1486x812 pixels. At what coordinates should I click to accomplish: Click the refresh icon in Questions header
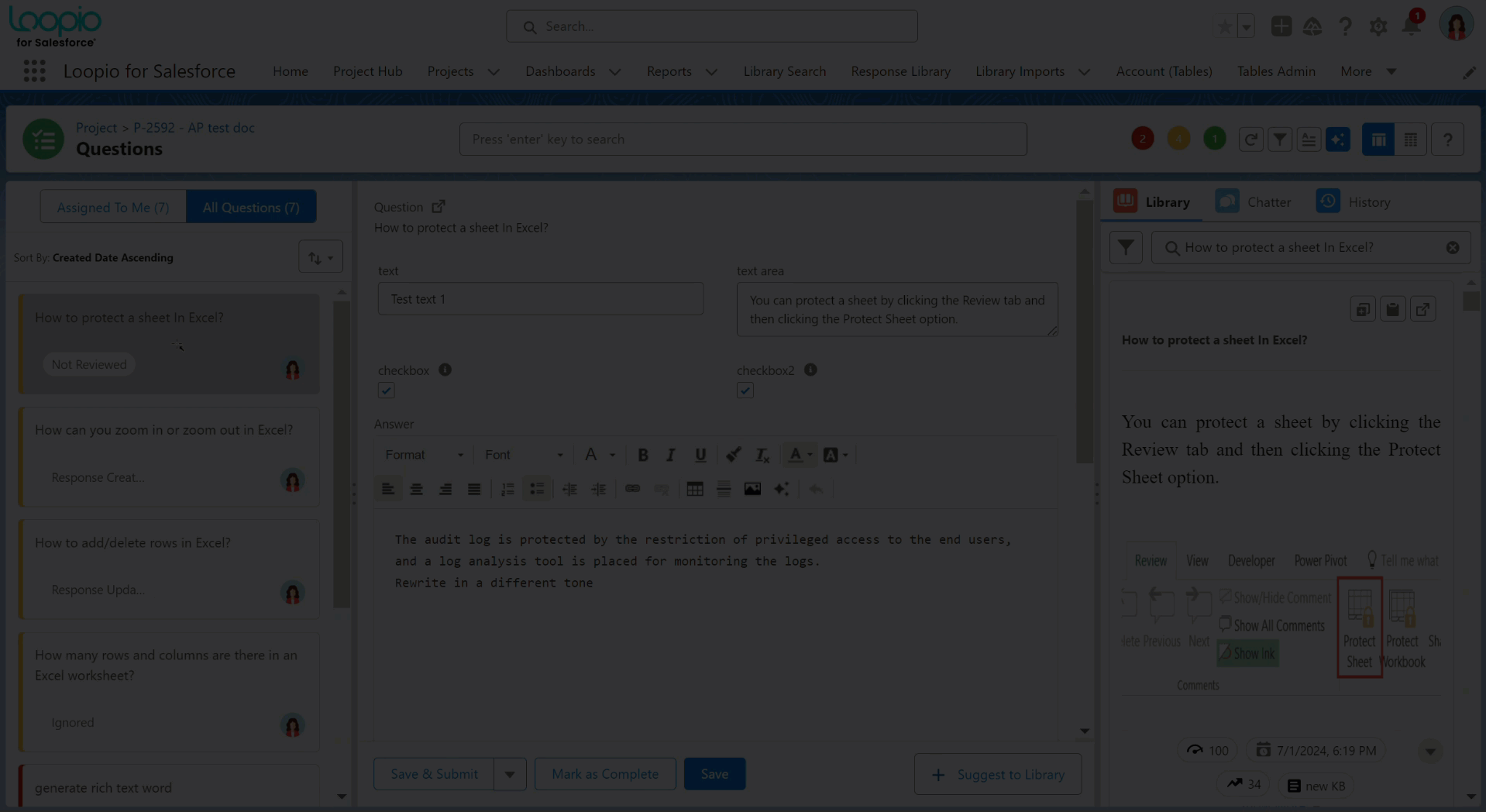1250,139
